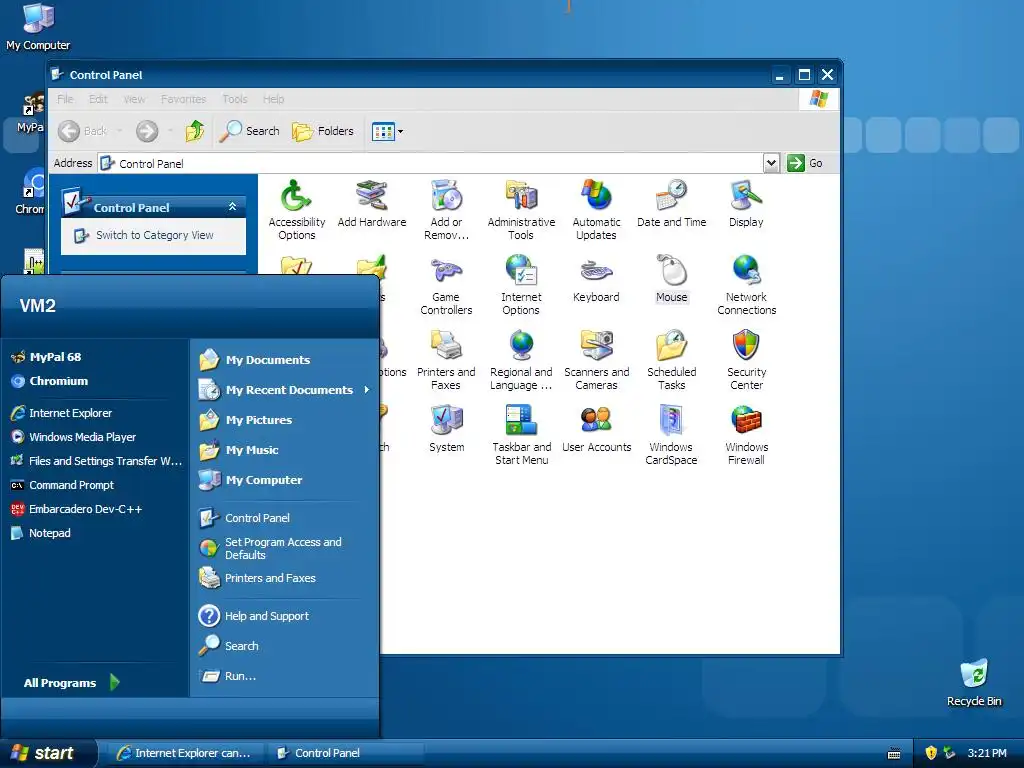This screenshot has width=1024, height=768.
Task: Open Files and Settings Transfer Wizard
Action: pyautogui.click(x=96, y=461)
